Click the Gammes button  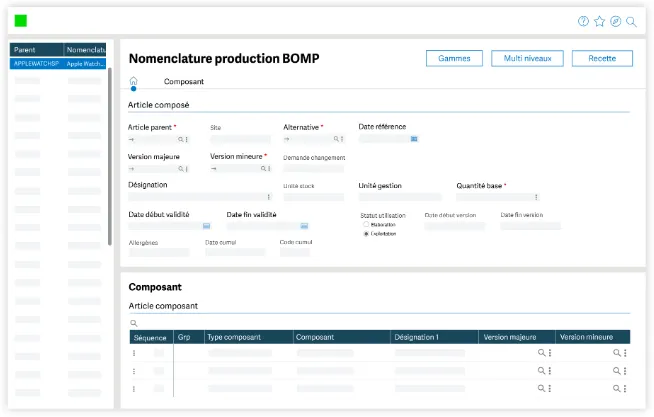tap(454, 58)
